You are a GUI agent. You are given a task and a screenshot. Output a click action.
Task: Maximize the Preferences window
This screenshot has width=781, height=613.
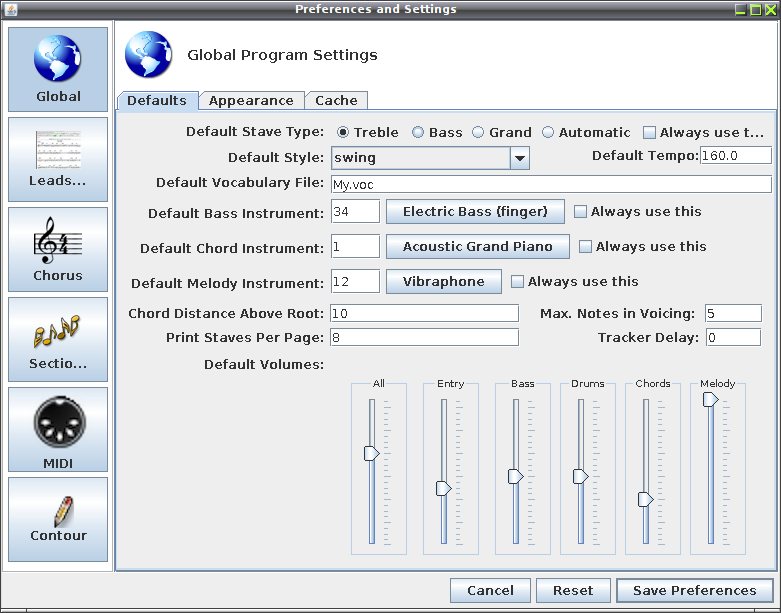pyautogui.click(x=755, y=9)
